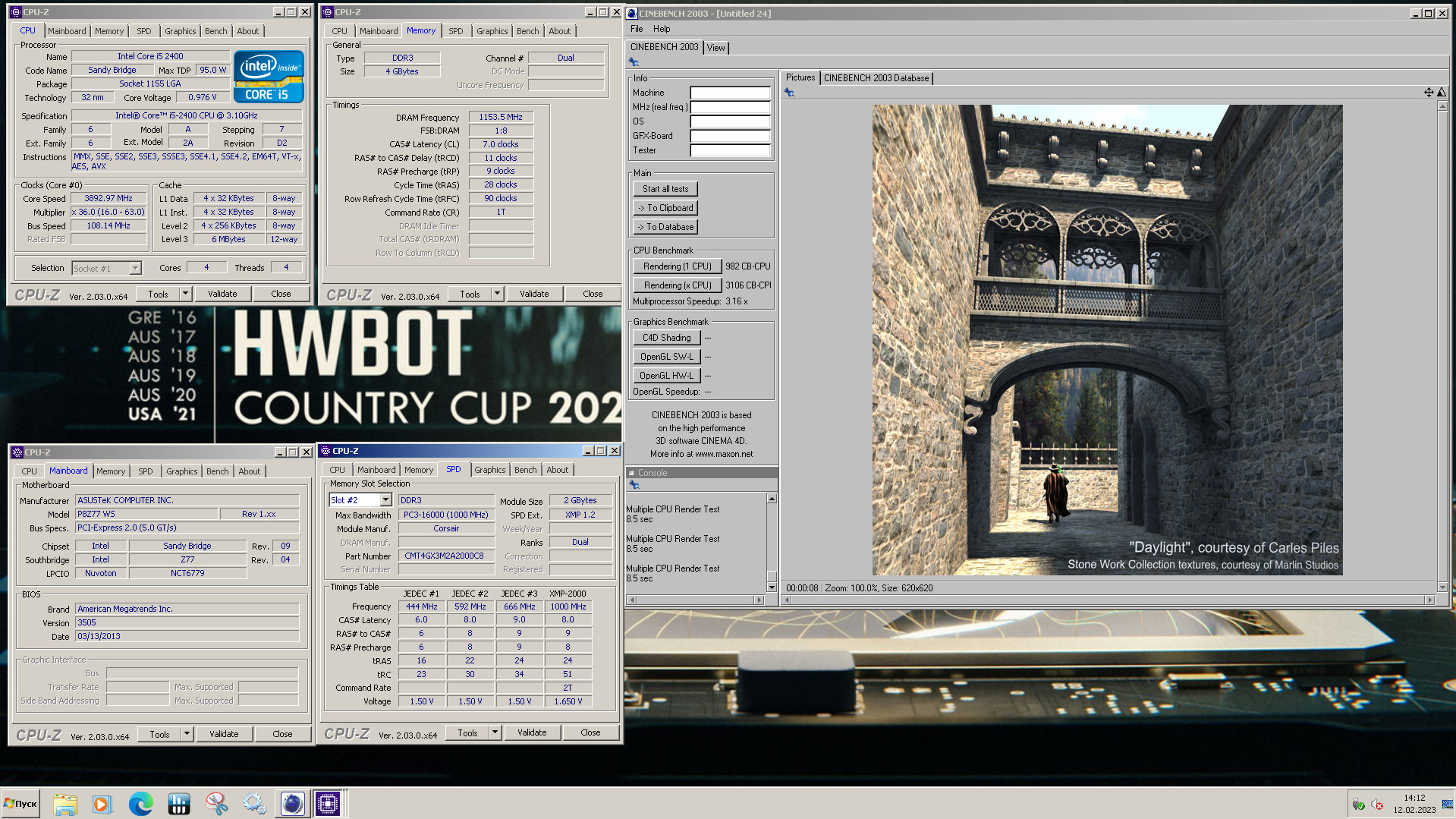Viewport: 1456px width, 819px height.
Task: Click the GFX-Board input field
Action: click(x=730, y=136)
